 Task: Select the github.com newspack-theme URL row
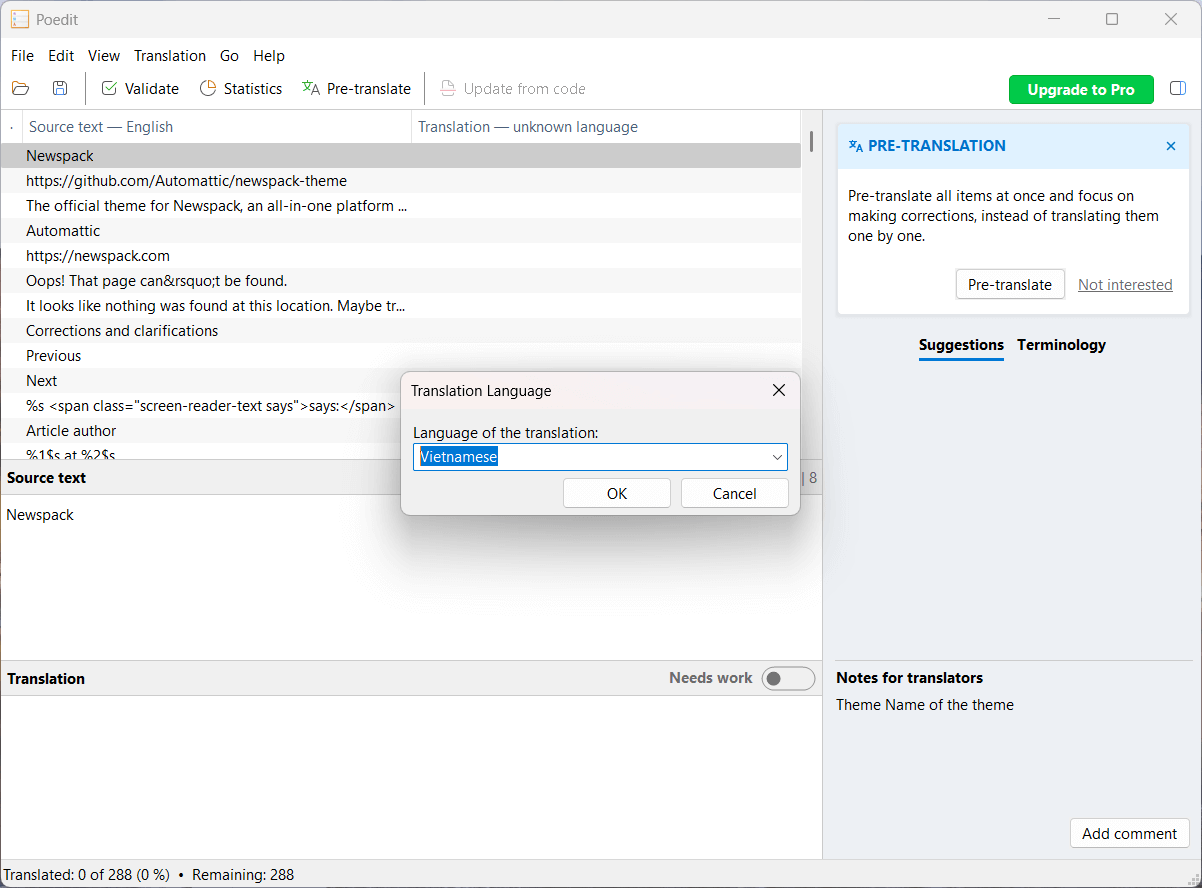400,181
